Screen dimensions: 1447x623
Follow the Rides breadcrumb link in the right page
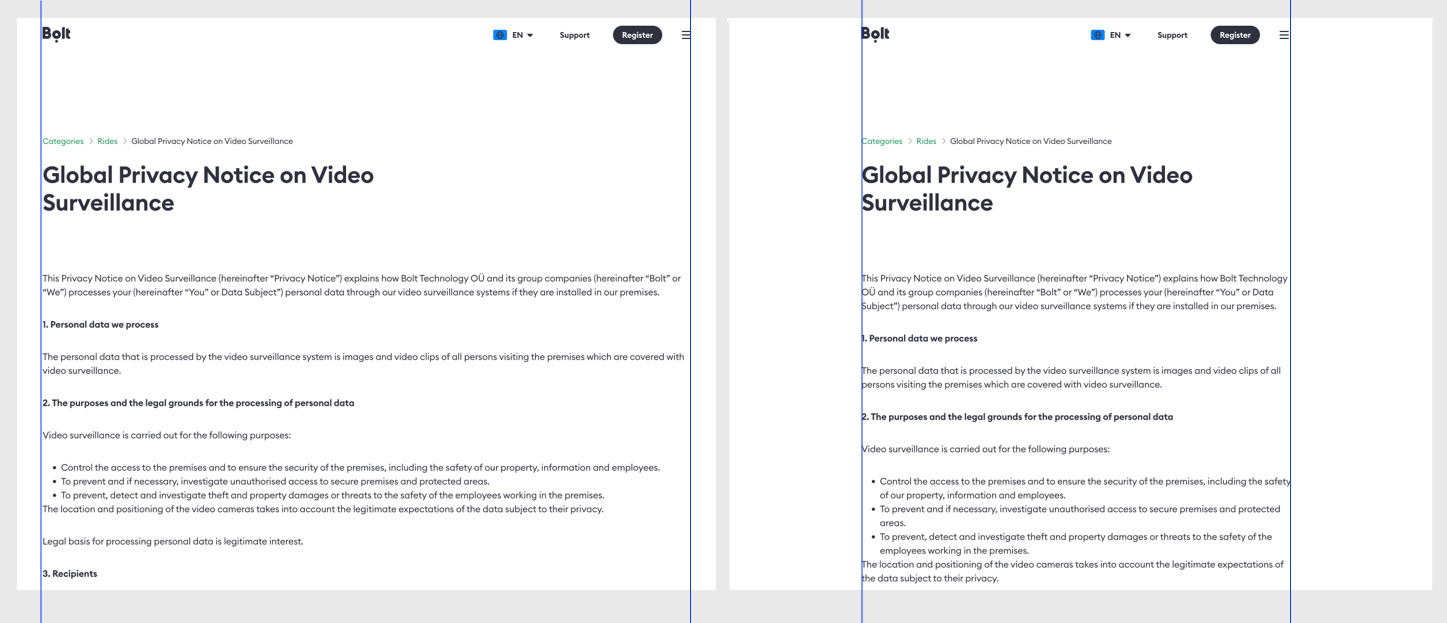926,141
